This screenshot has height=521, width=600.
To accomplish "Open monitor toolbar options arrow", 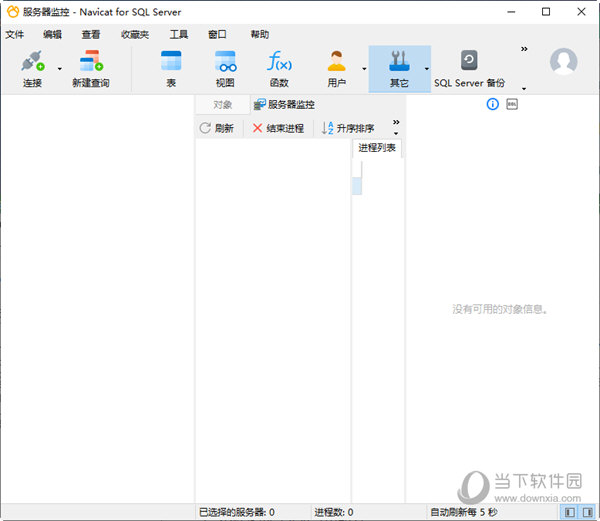I will [396, 134].
